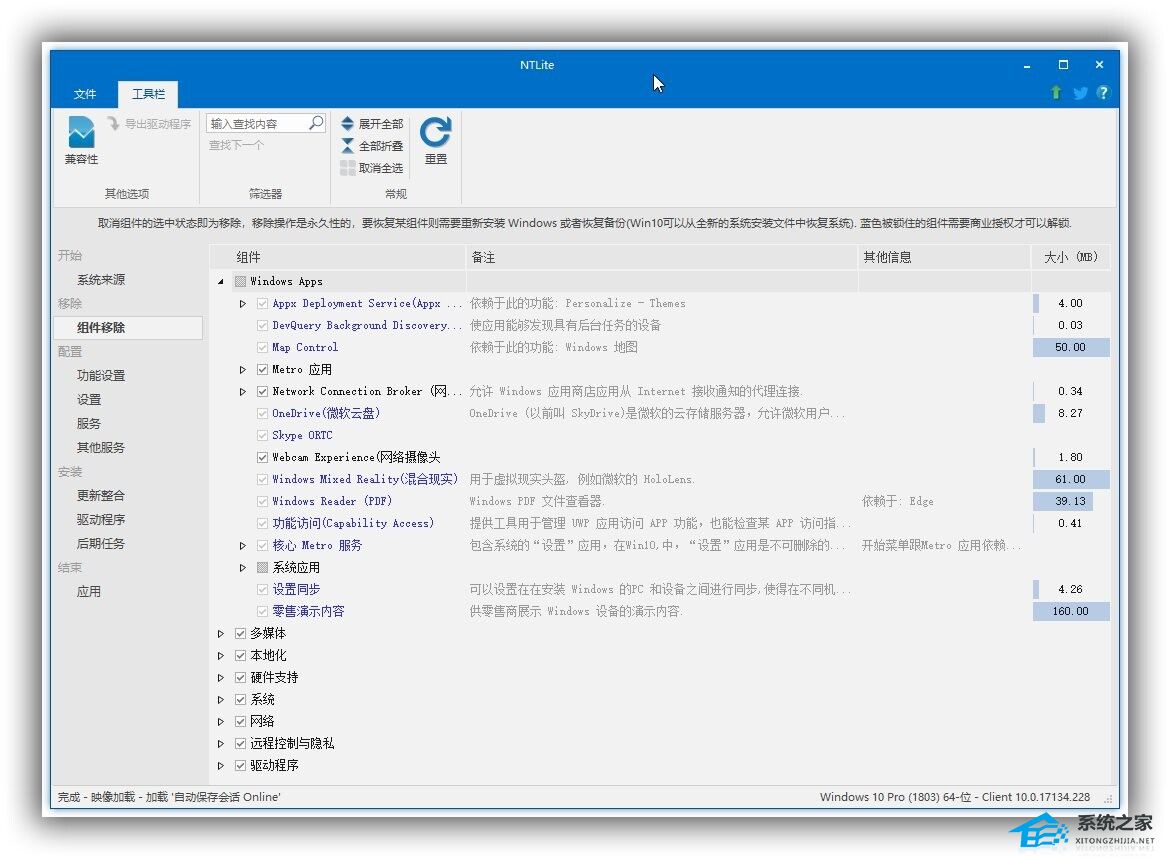Open sidebar 驱动程序 under 安装
Image resolution: width=1170 pixels, height=859 pixels.
pyautogui.click(x=101, y=519)
